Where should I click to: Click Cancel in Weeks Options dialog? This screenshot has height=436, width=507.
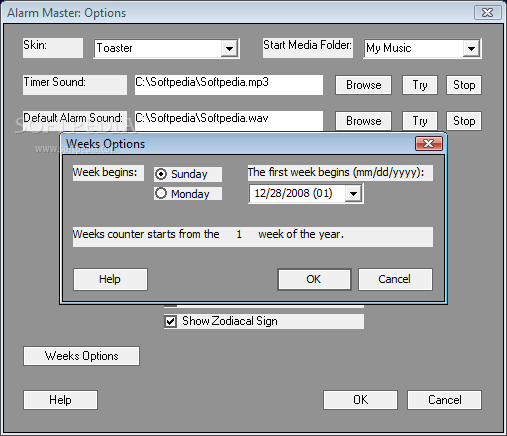395,279
